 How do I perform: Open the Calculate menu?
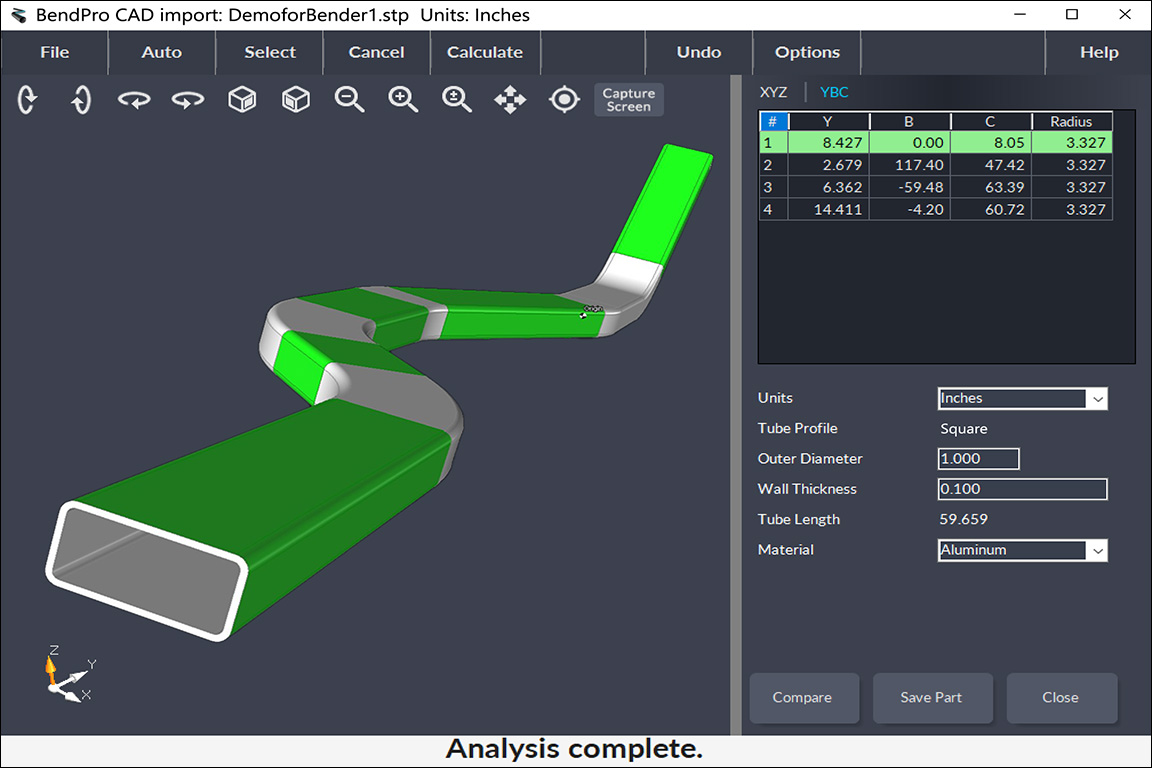(x=485, y=52)
